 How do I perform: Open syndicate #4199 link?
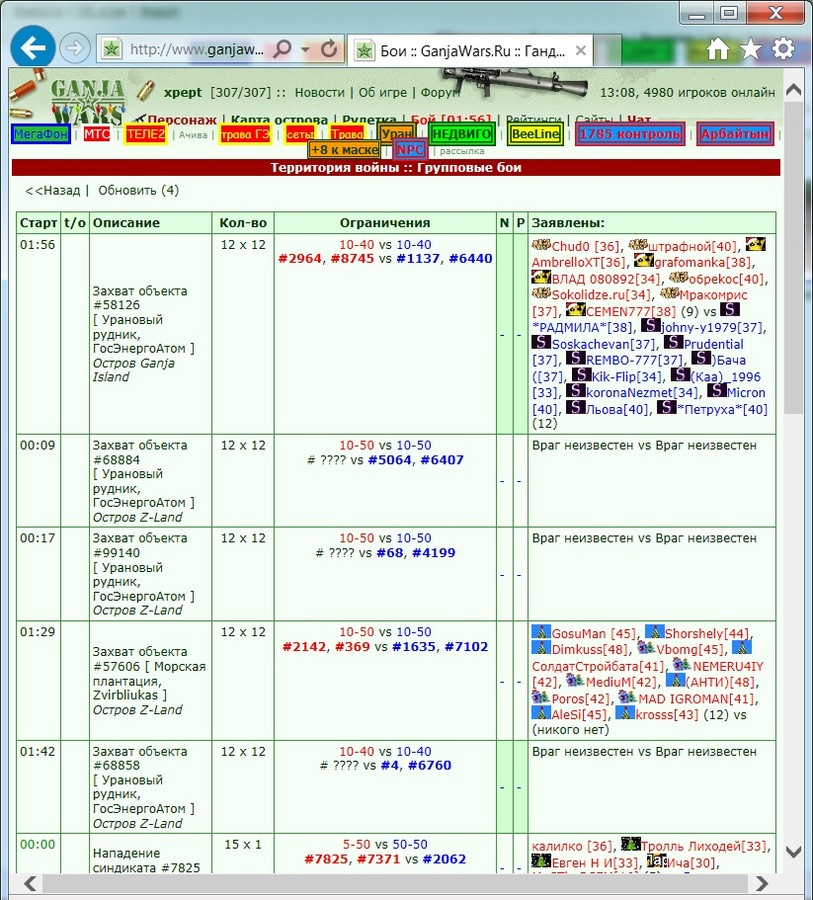pyautogui.click(x=433, y=553)
